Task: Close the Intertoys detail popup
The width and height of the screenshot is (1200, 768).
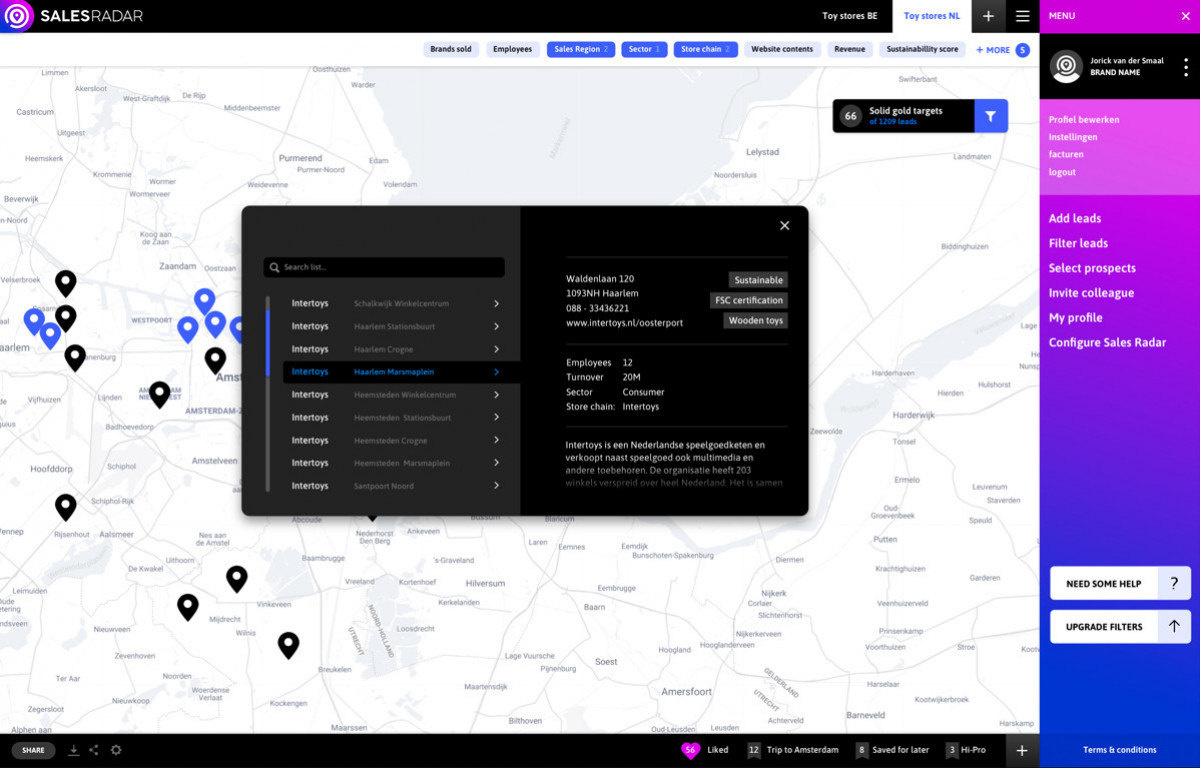Action: pyautogui.click(x=784, y=226)
